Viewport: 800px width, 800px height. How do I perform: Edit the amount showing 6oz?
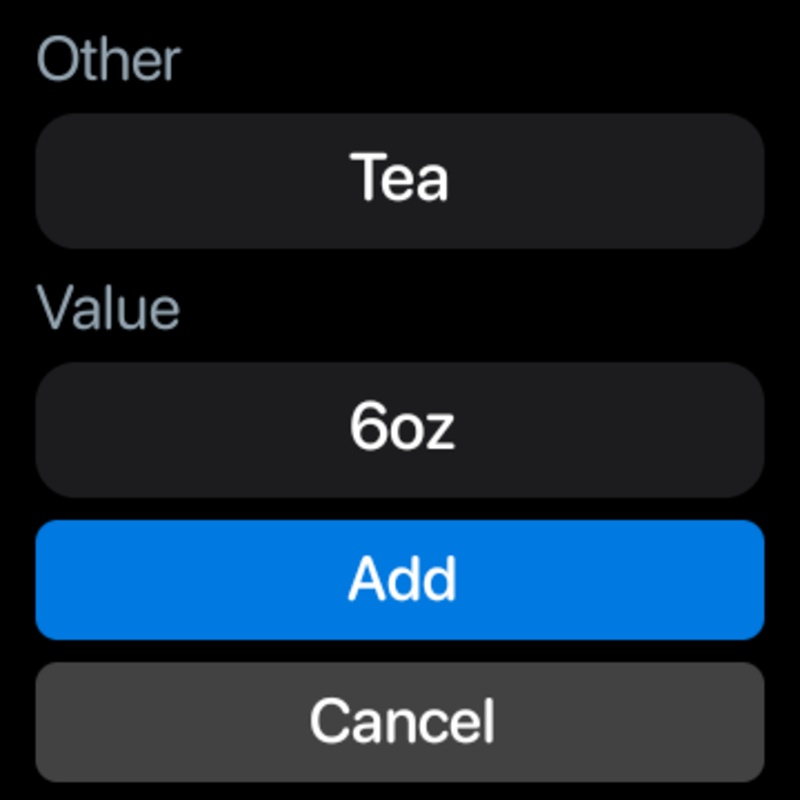pyautogui.click(x=400, y=430)
